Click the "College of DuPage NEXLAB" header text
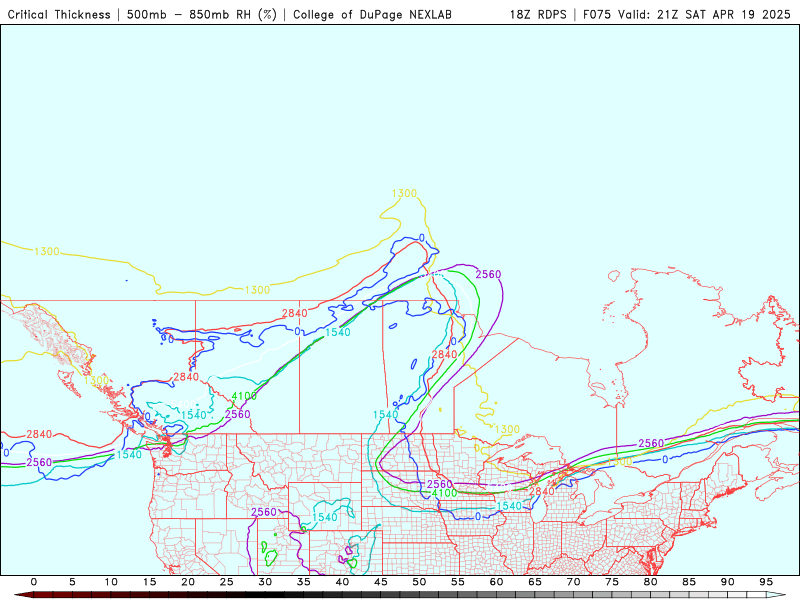 [372, 15]
